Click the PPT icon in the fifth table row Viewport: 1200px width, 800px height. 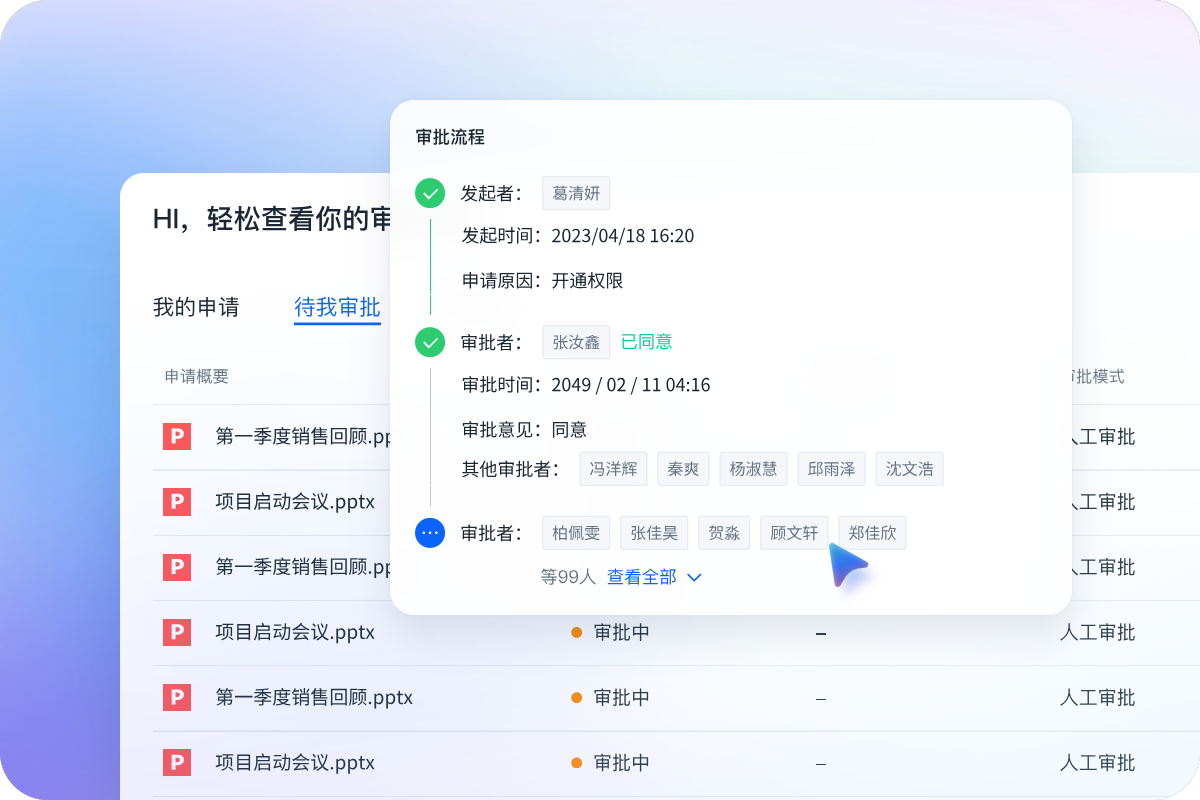[177, 697]
